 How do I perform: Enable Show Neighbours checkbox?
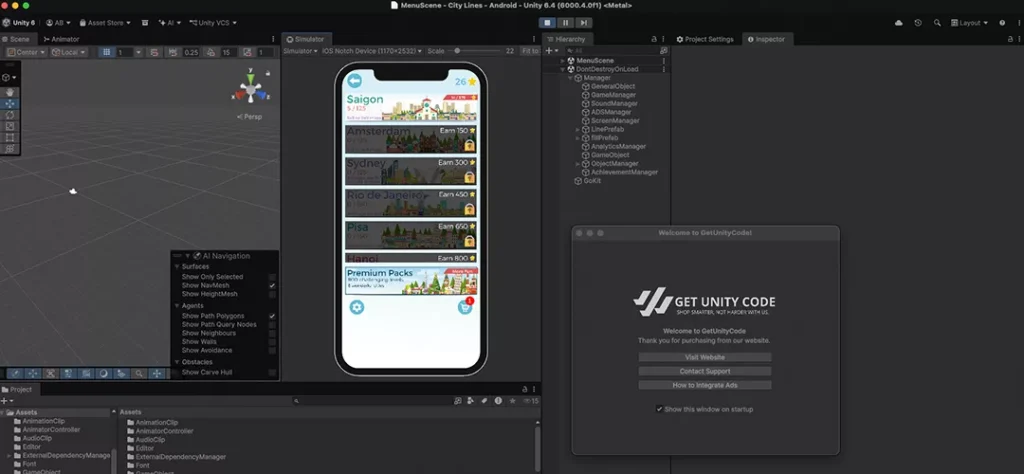[x=272, y=333]
